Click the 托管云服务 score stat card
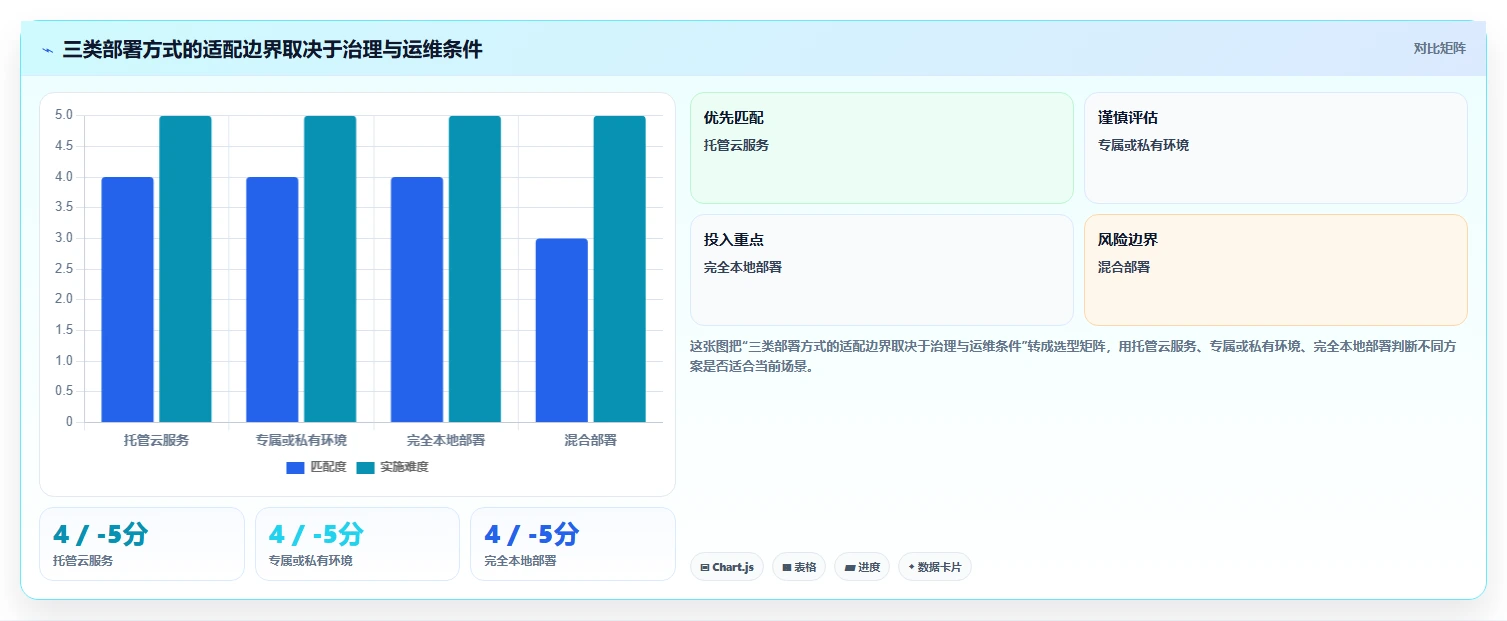This screenshot has width=1507, height=621. click(x=142, y=544)
